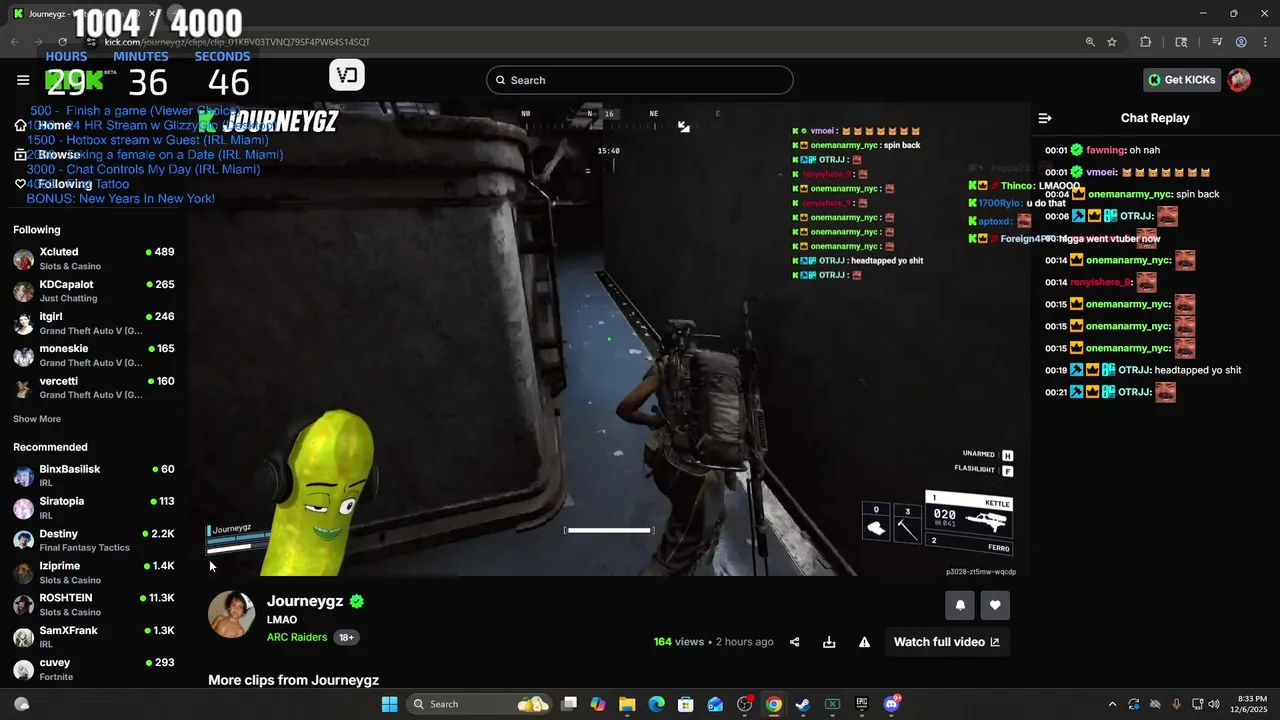Screen dimensions: 1280x720
Task: Open File Explorer from the taskbar
Action: pos(627,704)
